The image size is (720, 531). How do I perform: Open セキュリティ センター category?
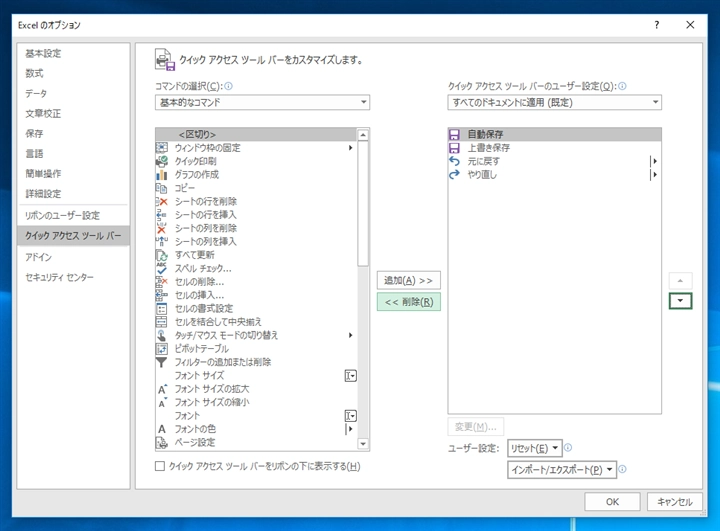point(60,277)
